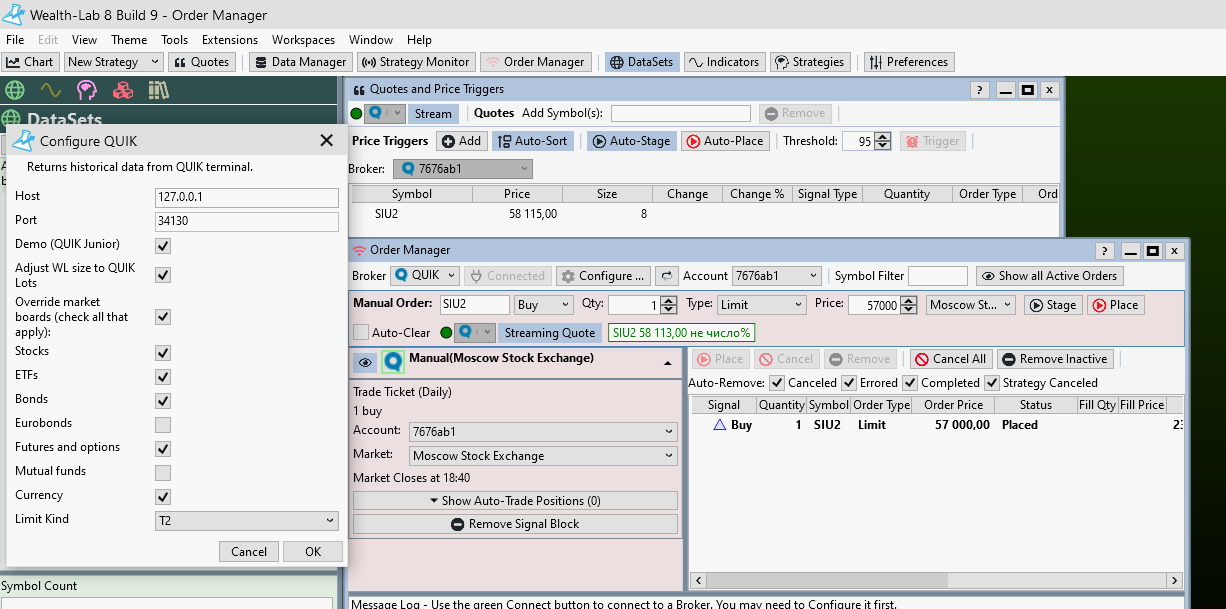This screenshot has height=609, width=1226.
Task: Open Moscow St... exchange dropdown in Manual Order
Action: pyautogui.click(x=971, y=305)
